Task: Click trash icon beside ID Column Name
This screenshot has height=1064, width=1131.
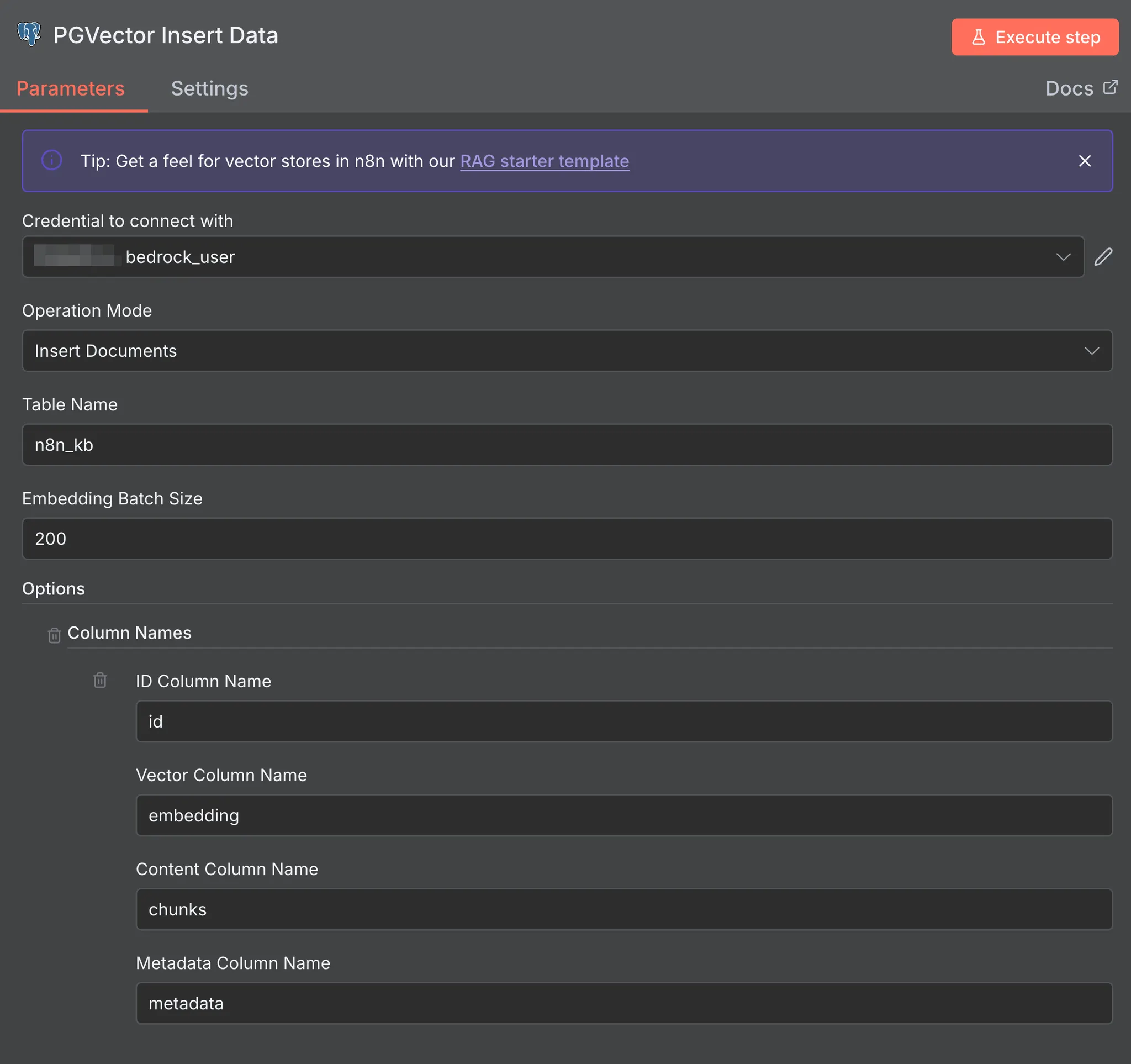Action: [100, 680]
